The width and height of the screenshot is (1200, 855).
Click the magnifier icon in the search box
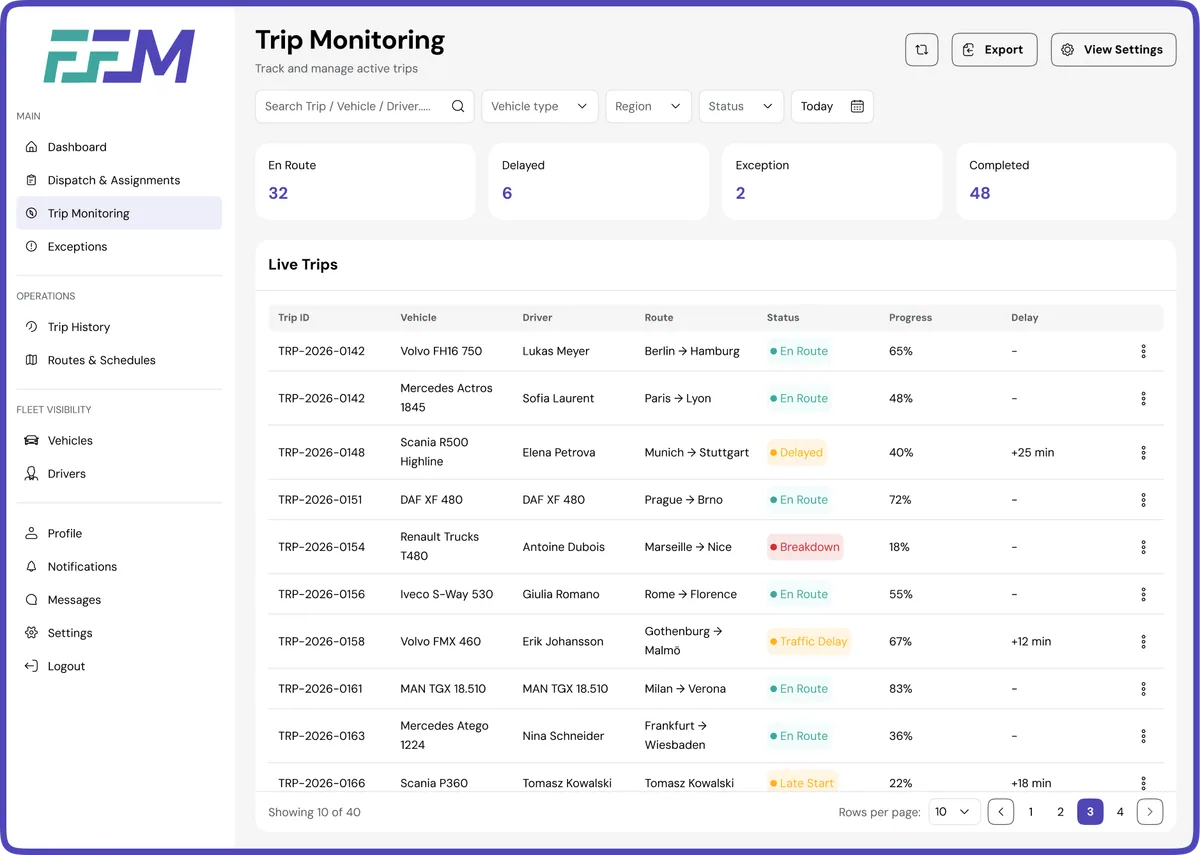[x=458, y=106]
